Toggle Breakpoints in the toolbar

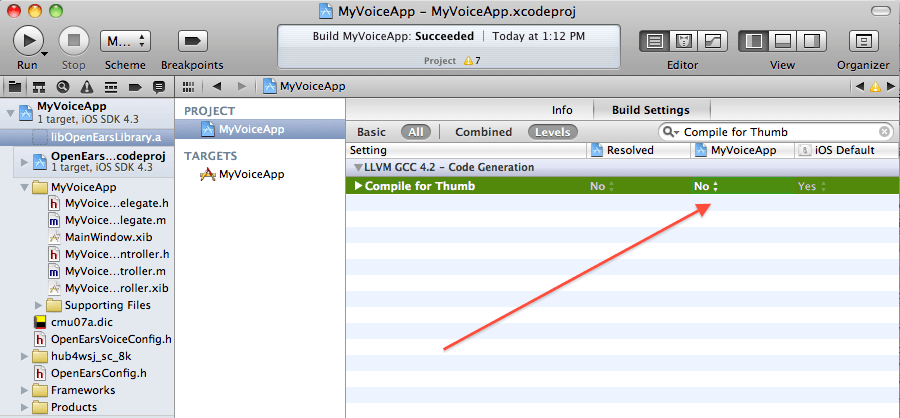[192, 41]
